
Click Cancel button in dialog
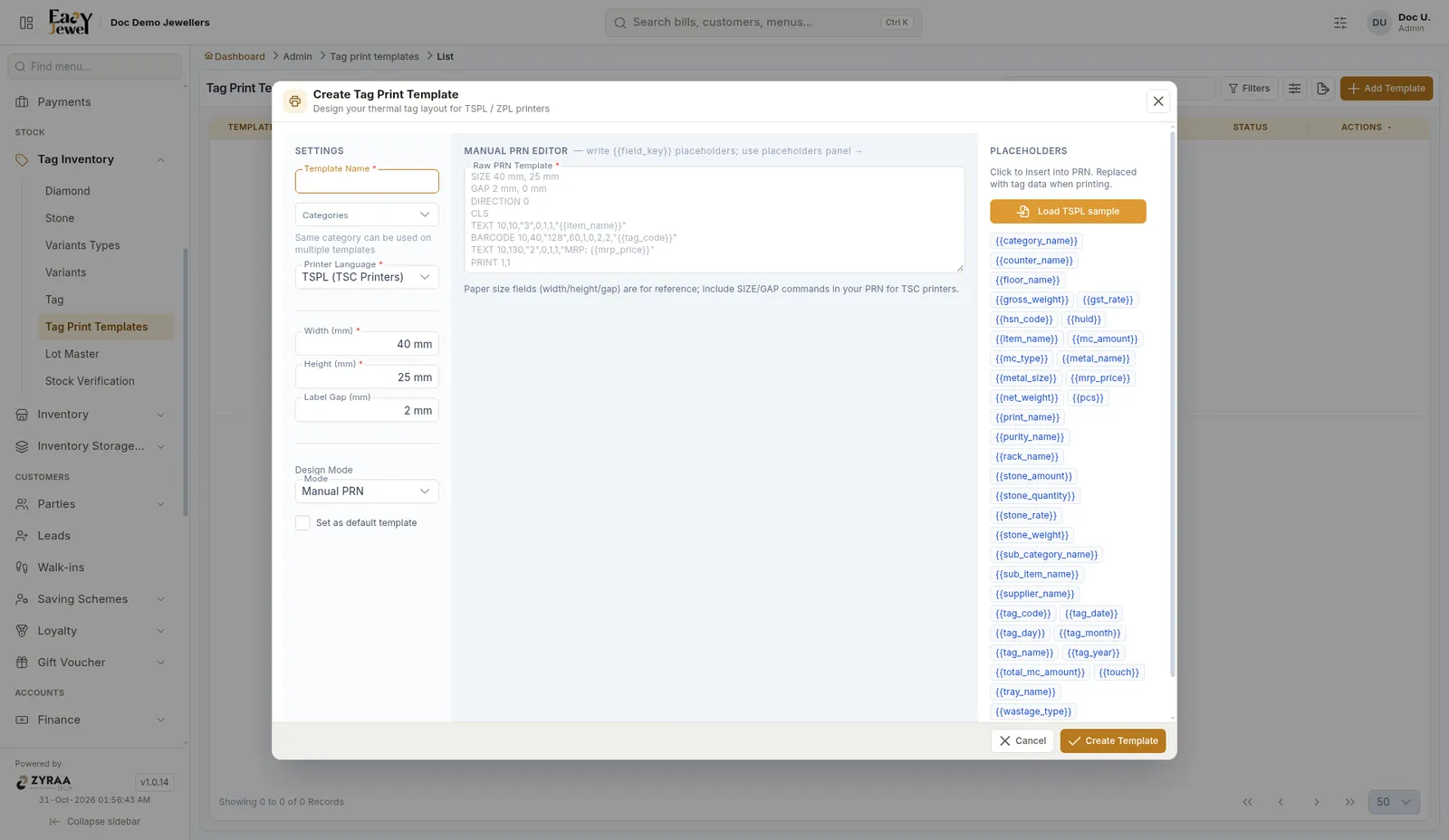click(1022, 740)
